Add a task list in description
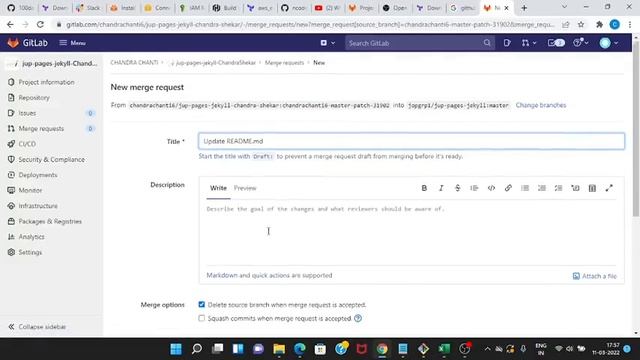Image resolution: width=640 pixels, height=360 pixels. click(x=558, y=188)
